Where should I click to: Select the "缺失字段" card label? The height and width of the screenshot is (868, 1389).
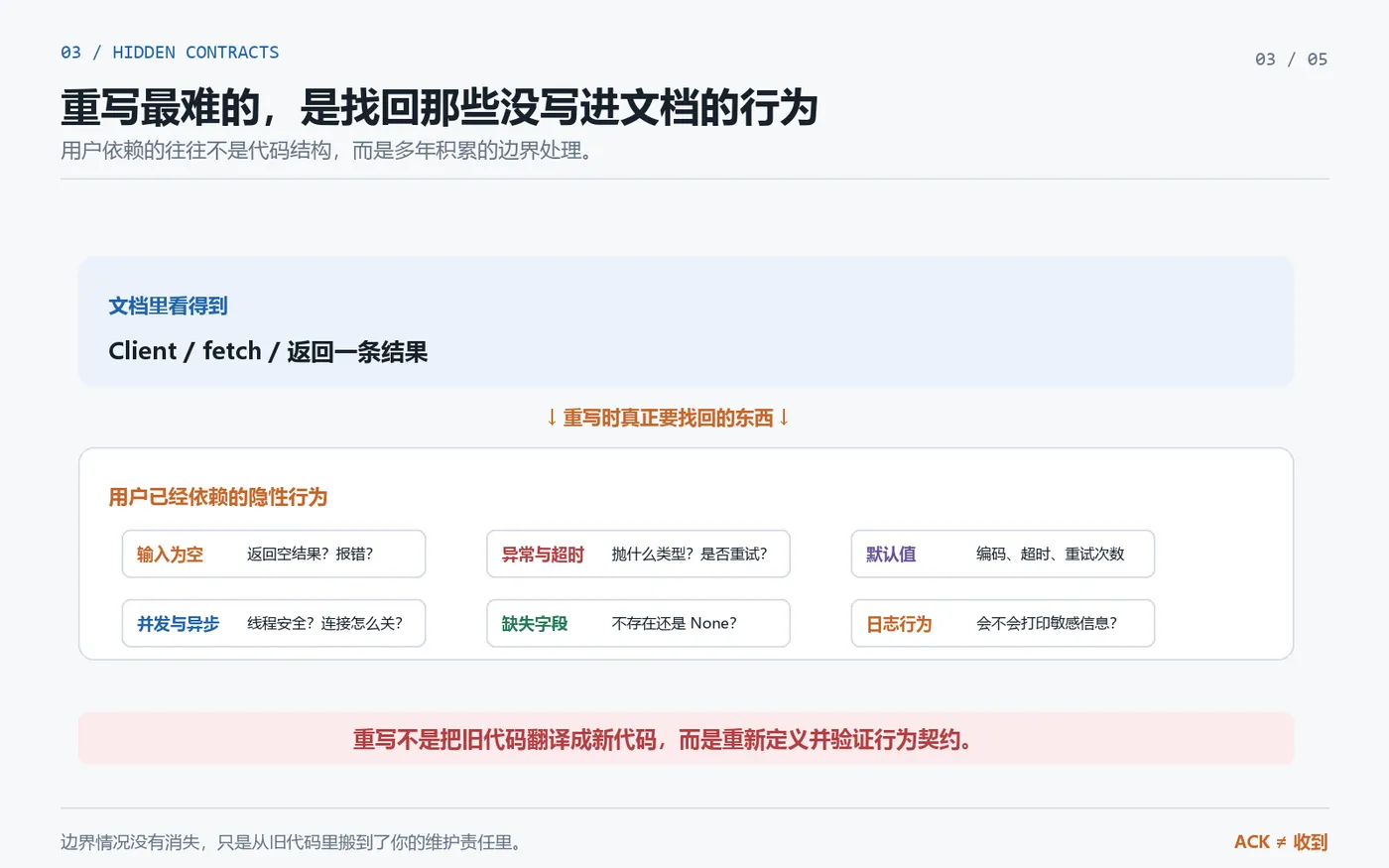coord(535,624)
